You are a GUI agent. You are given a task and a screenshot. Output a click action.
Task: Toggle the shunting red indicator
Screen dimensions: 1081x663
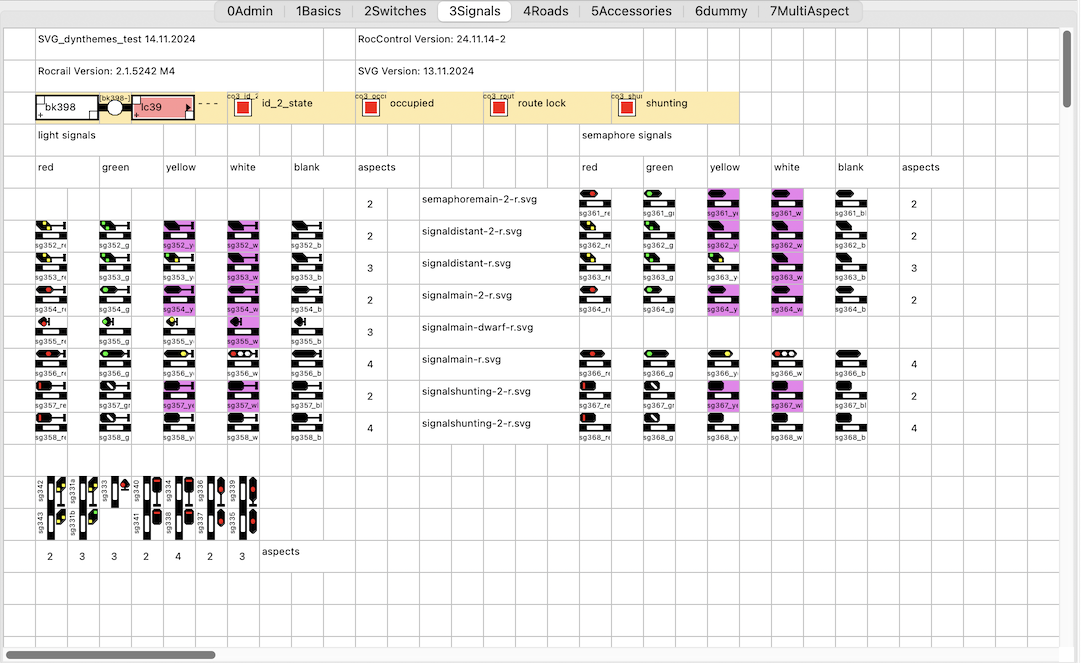pyautogui.click(x=627, y=108)
